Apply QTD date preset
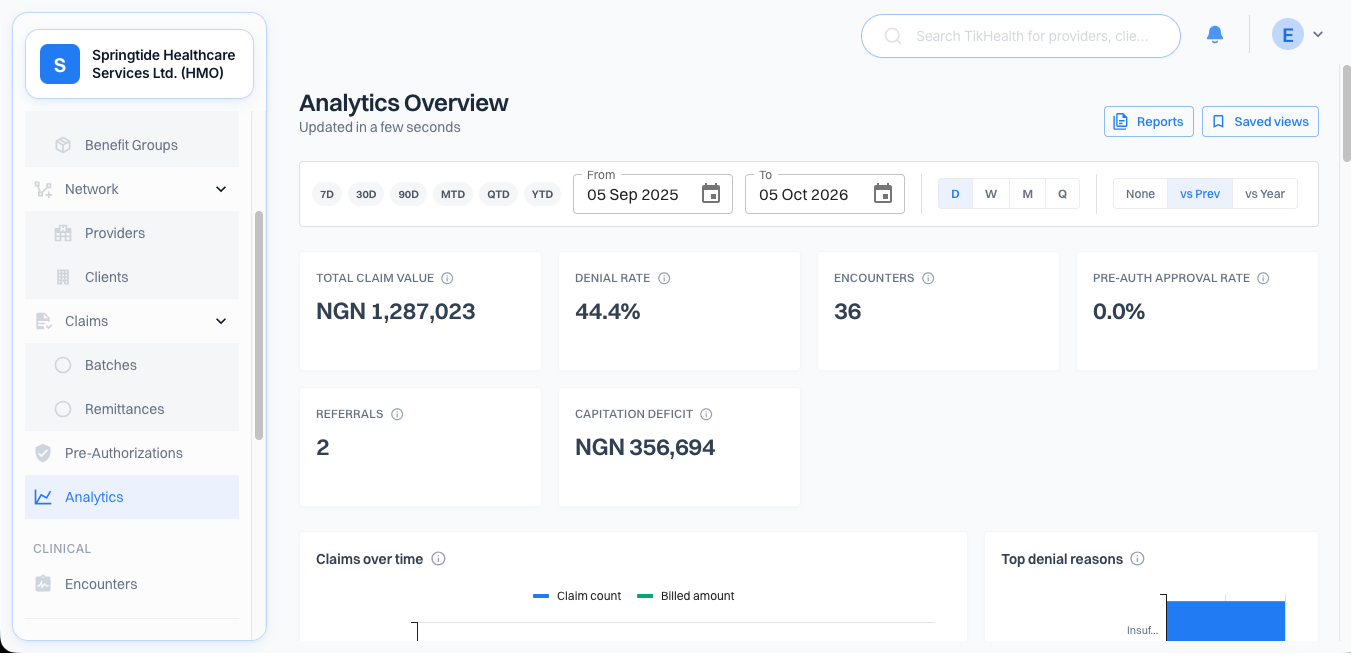The image size is (1351, 664). click(498, 194)
